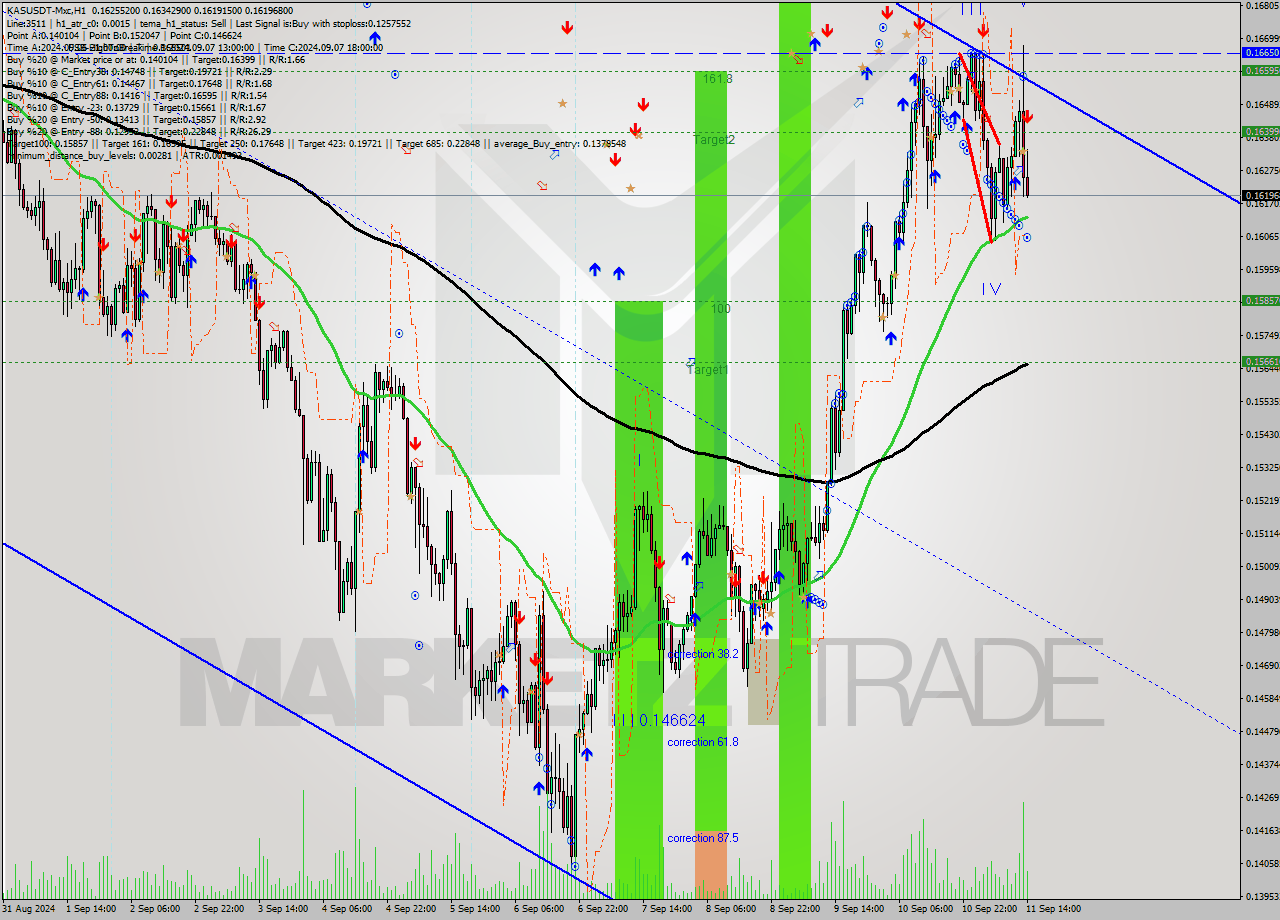Click the 'correction 87.5' label

pos(703,838)
